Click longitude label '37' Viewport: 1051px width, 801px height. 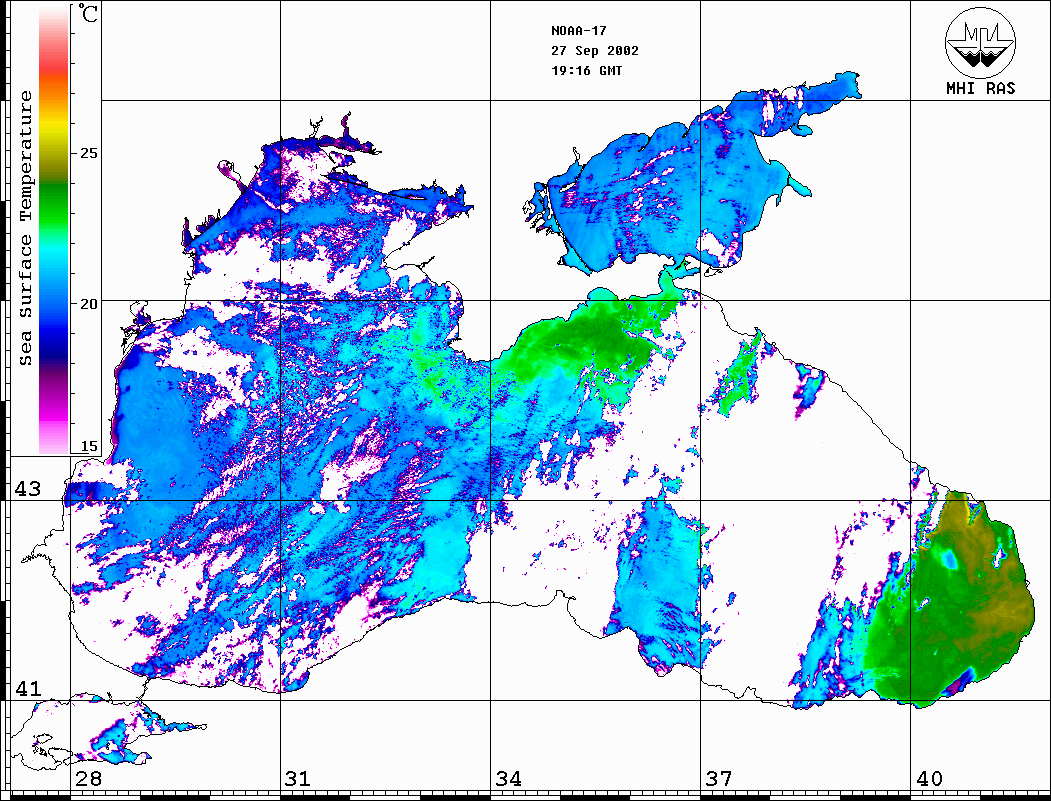click(719, 779)
